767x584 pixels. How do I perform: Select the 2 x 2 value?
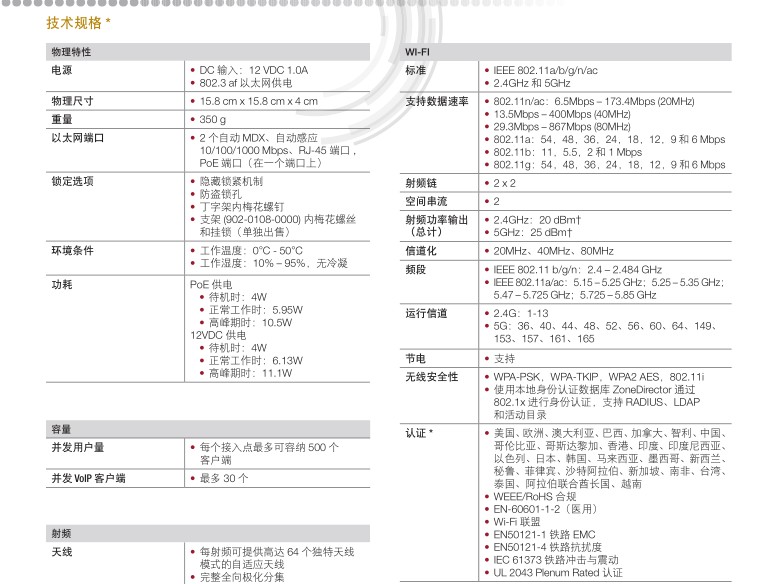(504, 183)
